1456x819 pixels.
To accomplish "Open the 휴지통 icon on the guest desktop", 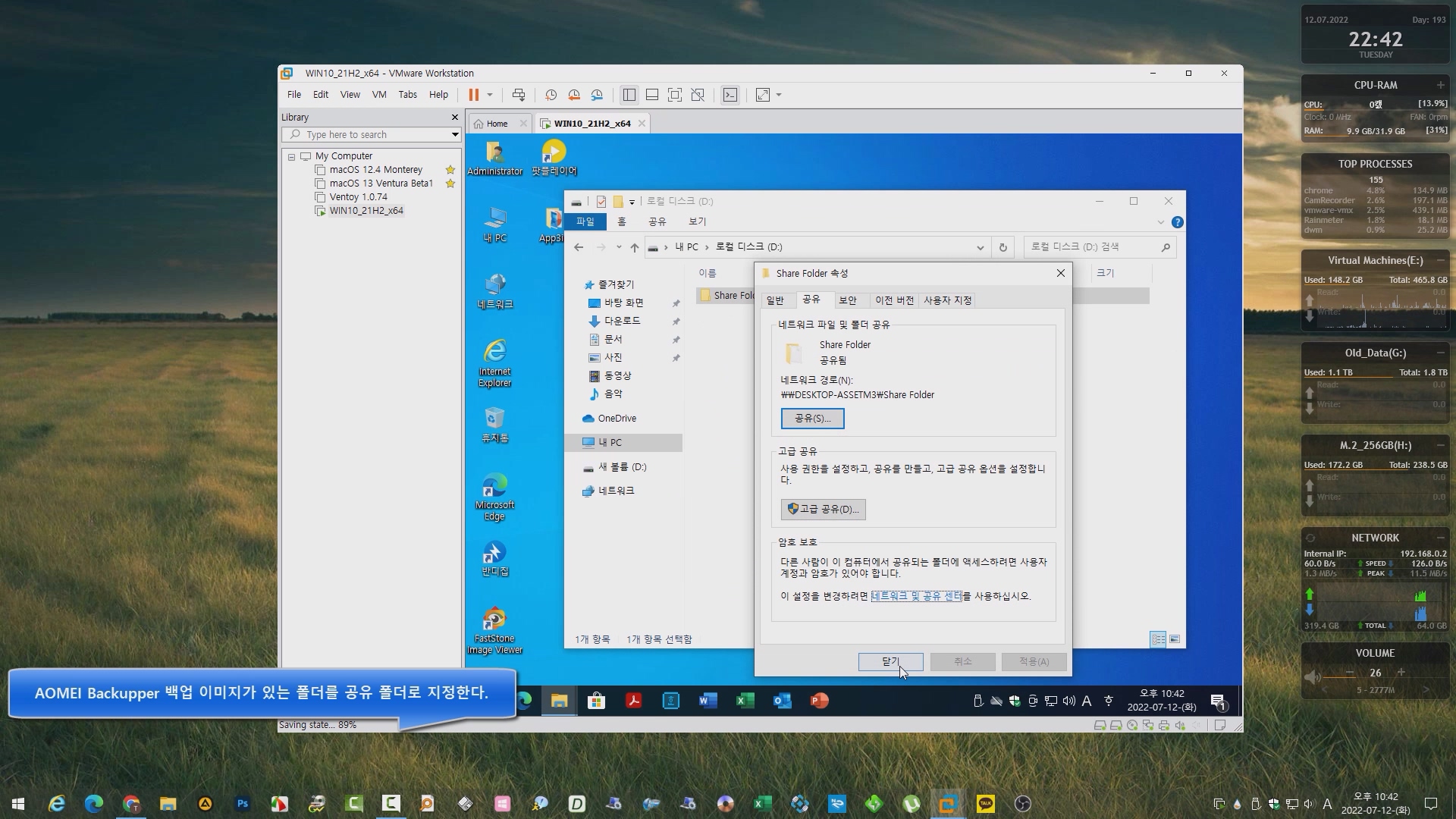I will 495,425.
